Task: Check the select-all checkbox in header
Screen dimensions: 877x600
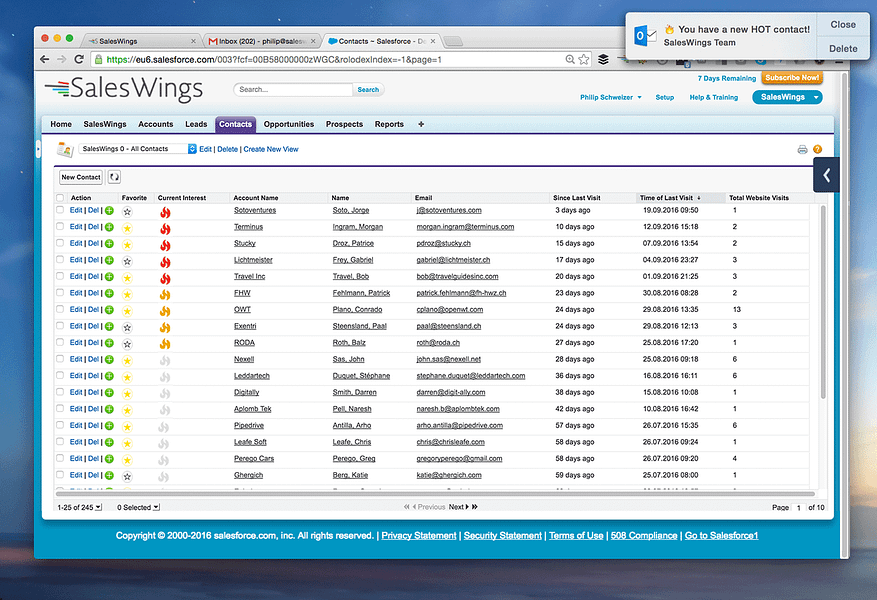Action: tap(60, 198)
